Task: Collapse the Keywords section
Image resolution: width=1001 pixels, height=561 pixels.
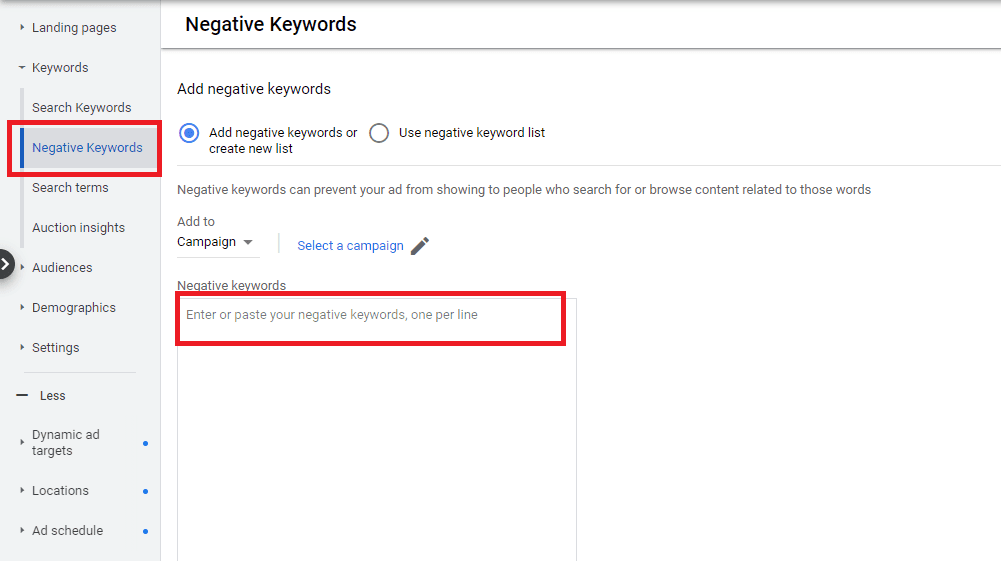Action: (x=60, y=68)
